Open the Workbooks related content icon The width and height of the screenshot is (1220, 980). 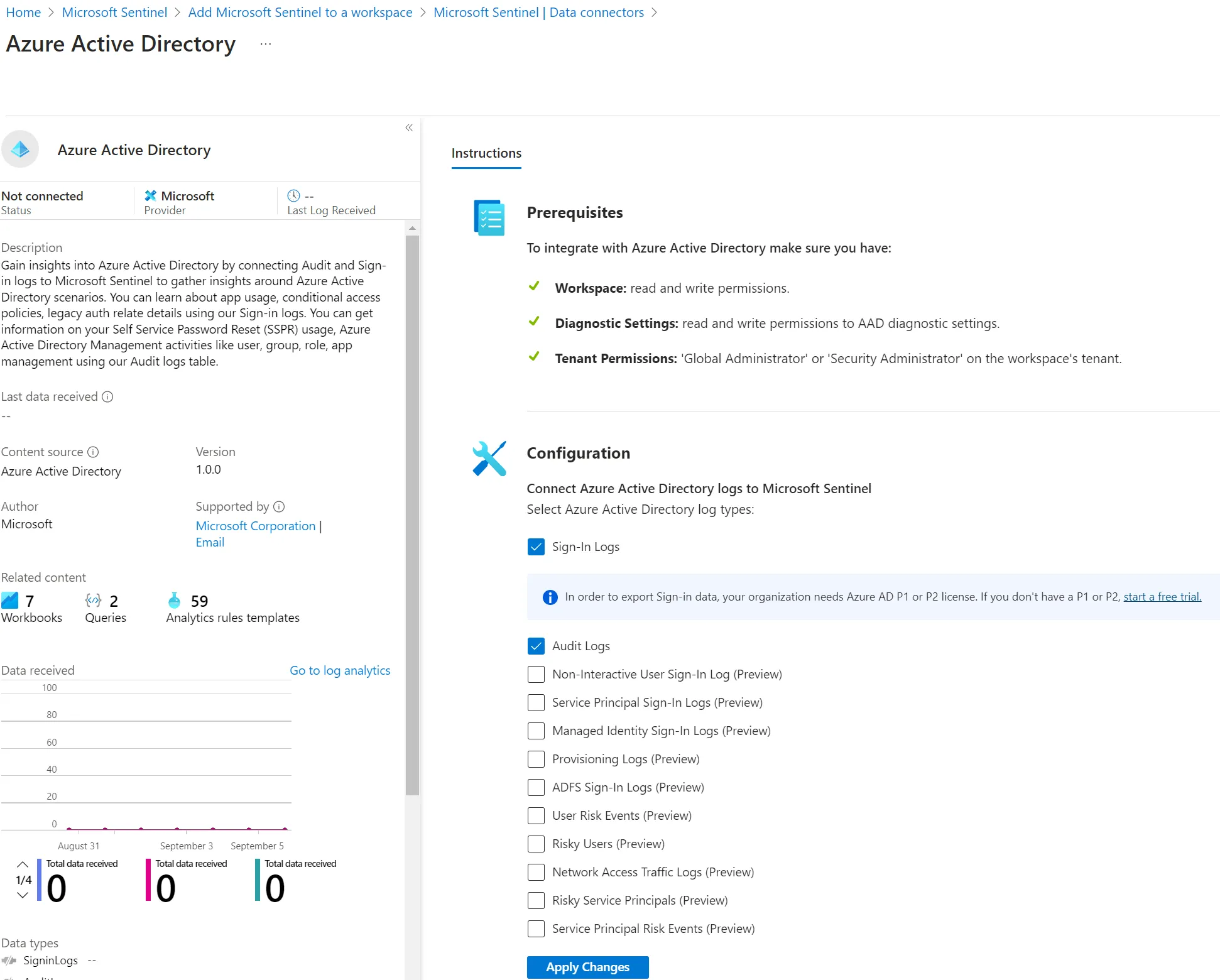pos(10,601)
